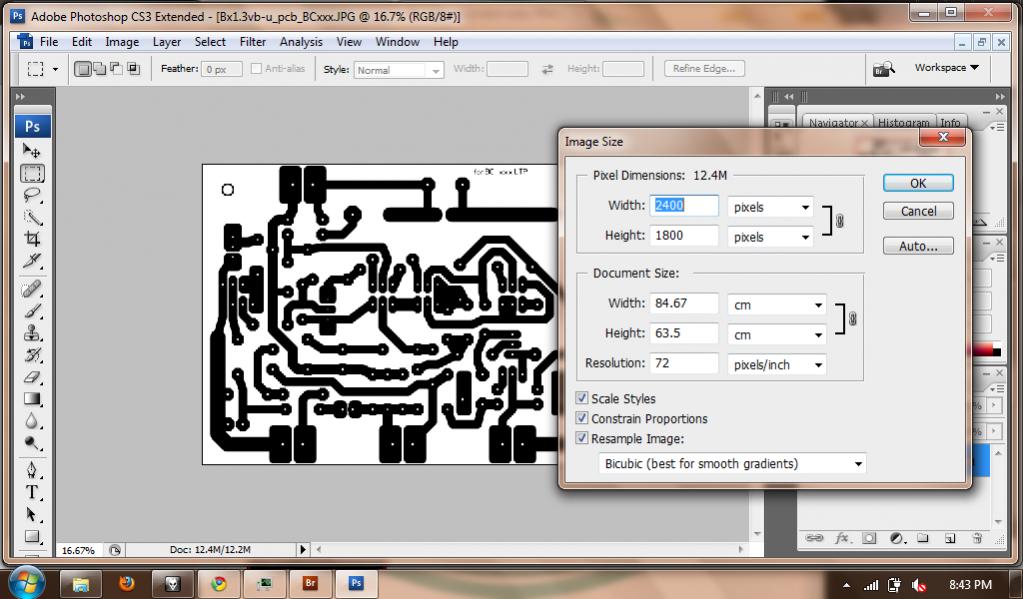Switch to the Histogram tab
This screenshot has height=599, width=1023.
click(903, 123)
